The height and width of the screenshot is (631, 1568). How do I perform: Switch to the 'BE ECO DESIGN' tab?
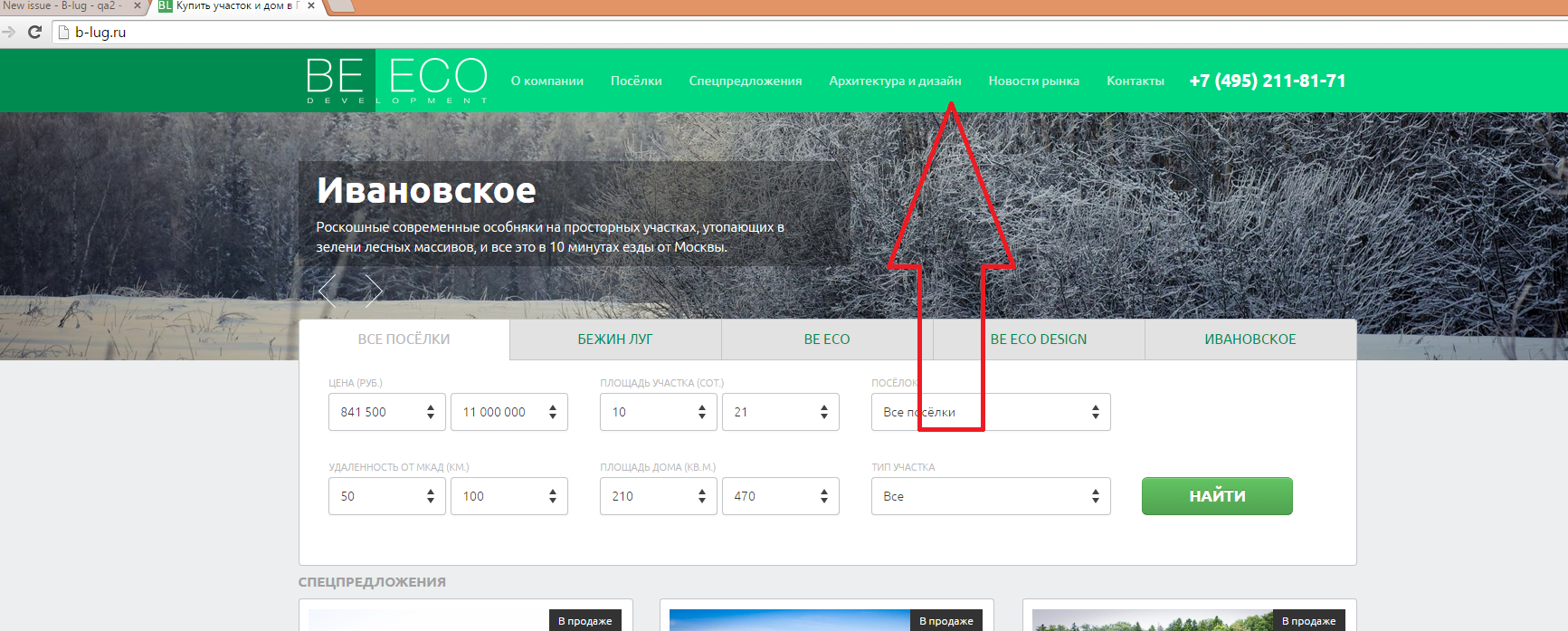click(1039, 339)
